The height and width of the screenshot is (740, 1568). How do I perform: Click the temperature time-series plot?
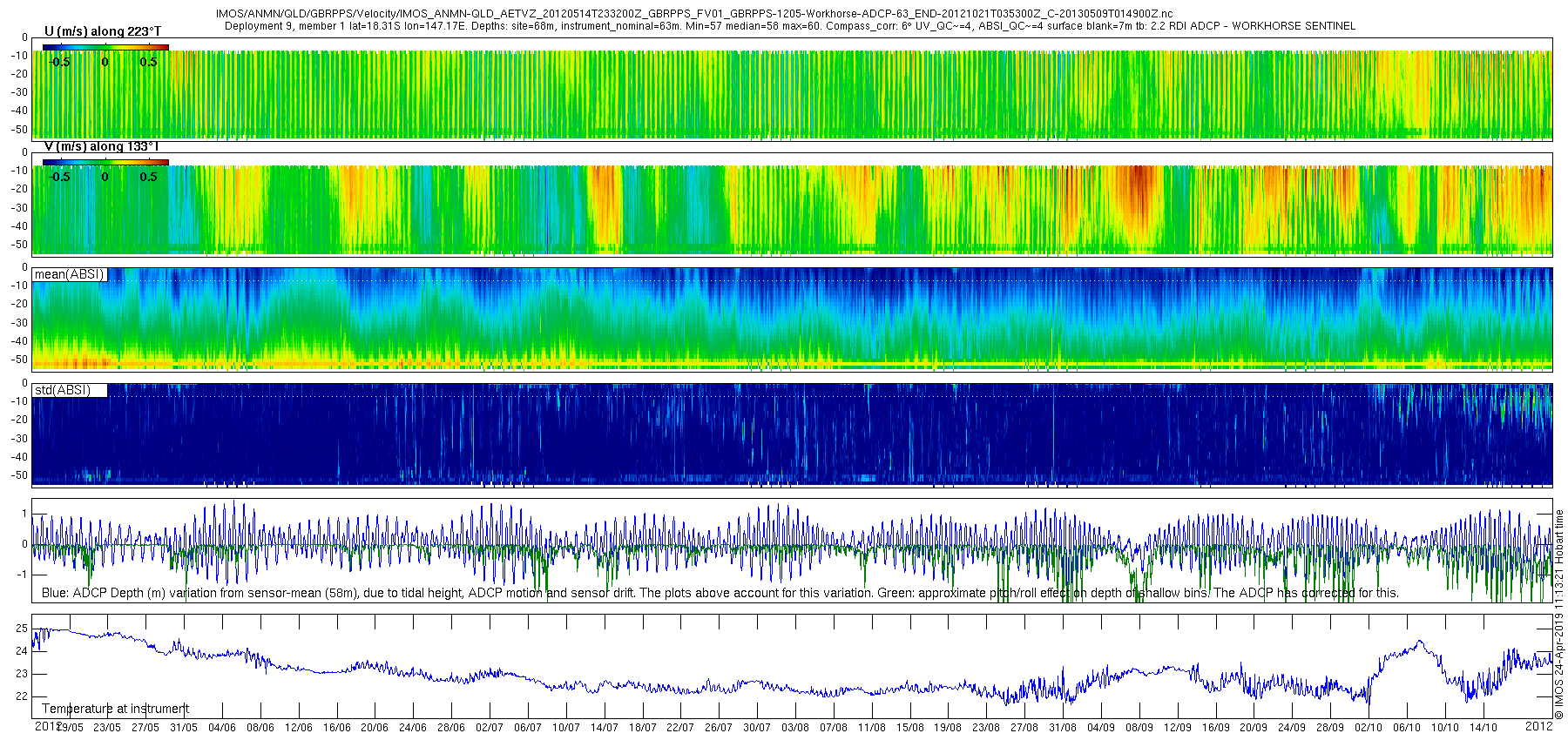point(792,666)
